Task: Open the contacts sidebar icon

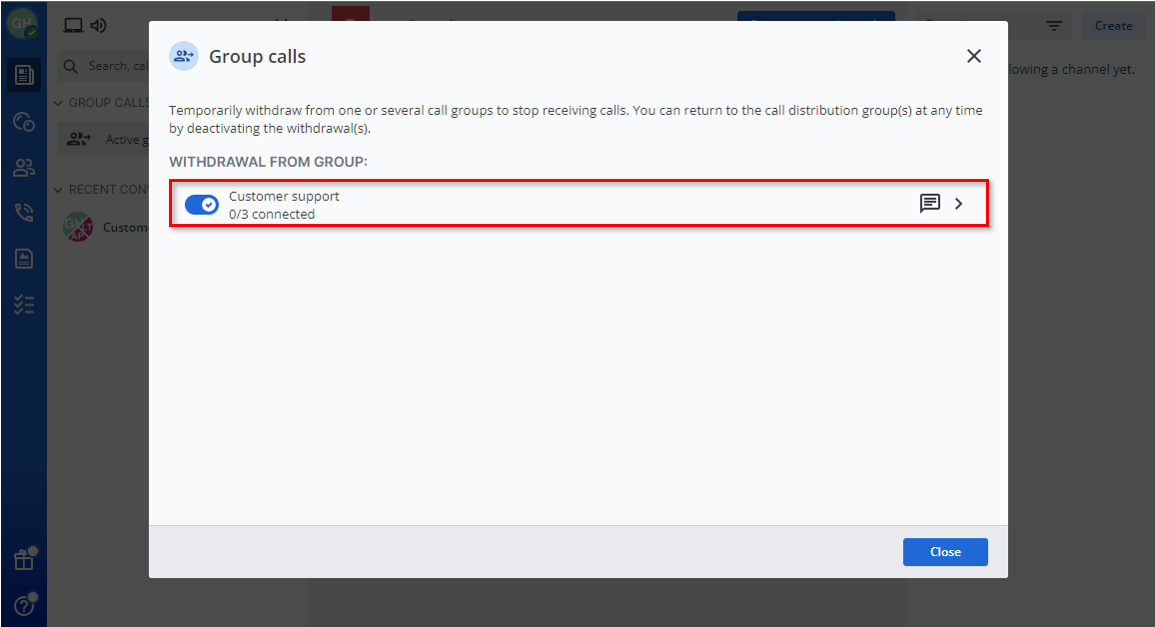Action: point(24,167)
